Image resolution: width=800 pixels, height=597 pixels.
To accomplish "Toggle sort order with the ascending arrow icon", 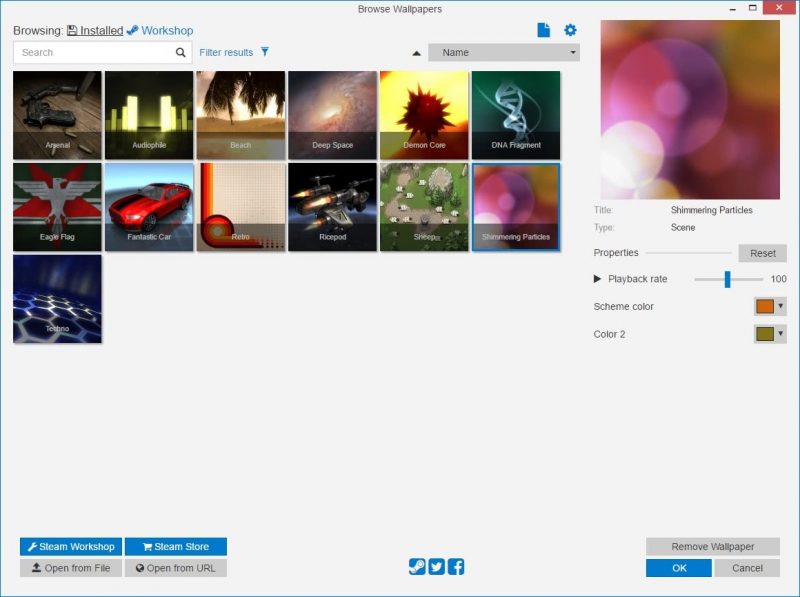I will tap(416, 51).
